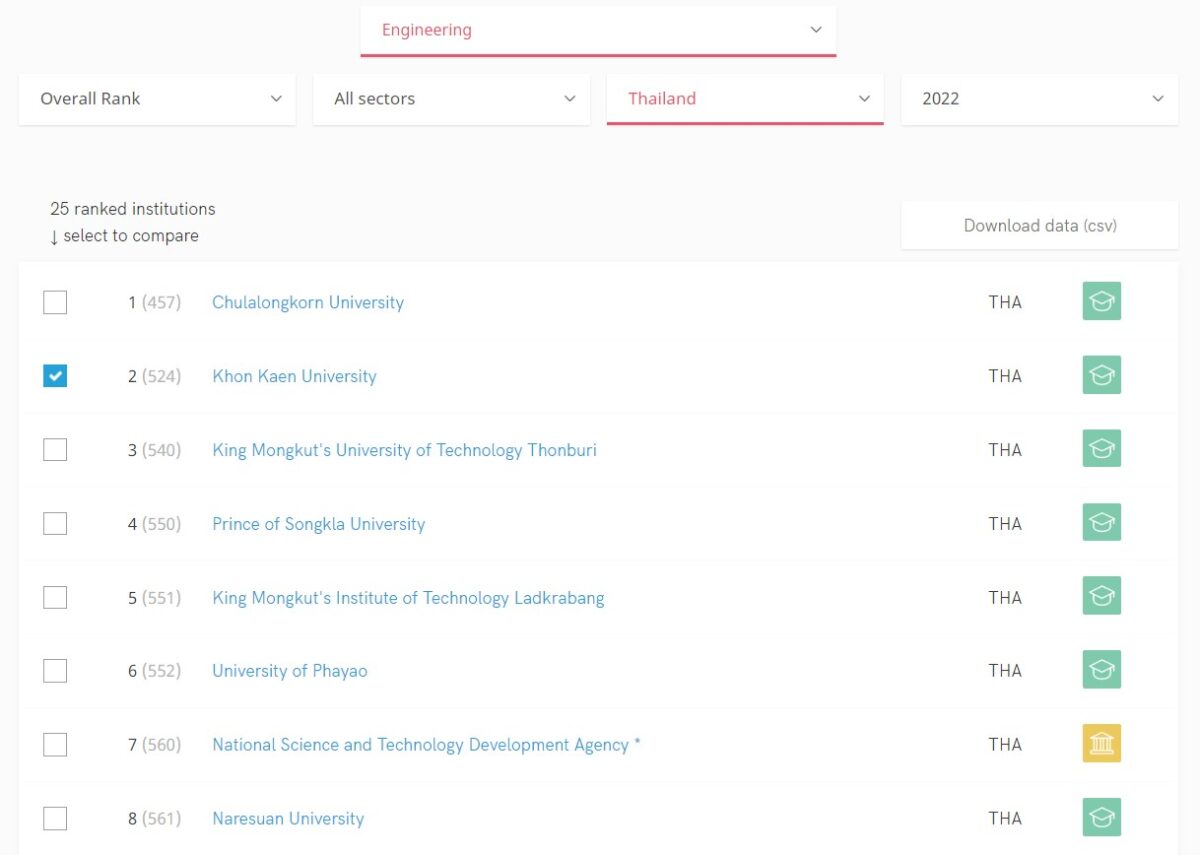Open Khon Kaen University link

tap(294, 376)
